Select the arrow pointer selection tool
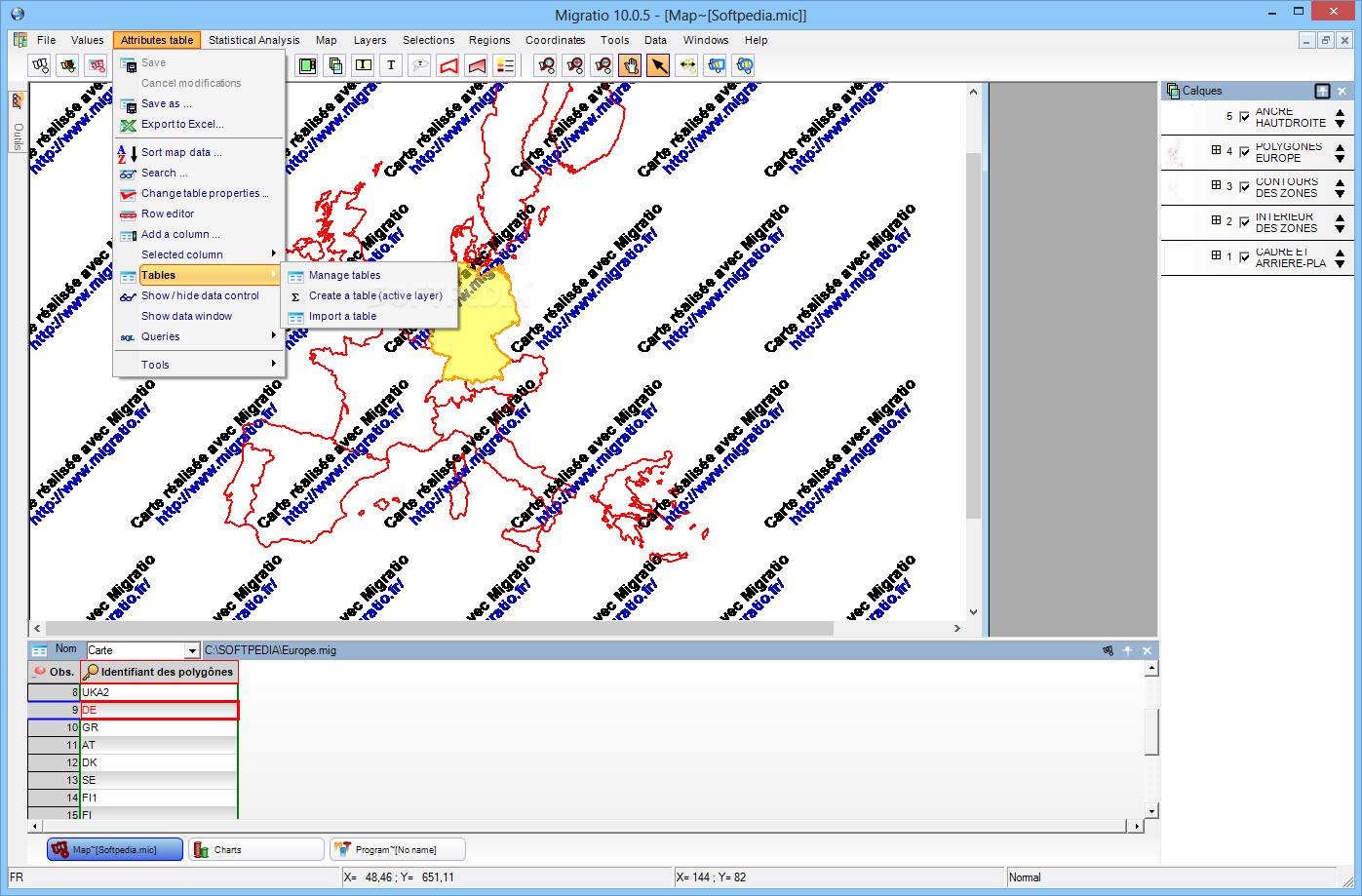This screenshot has height=896, width=1362. point(659,65)
